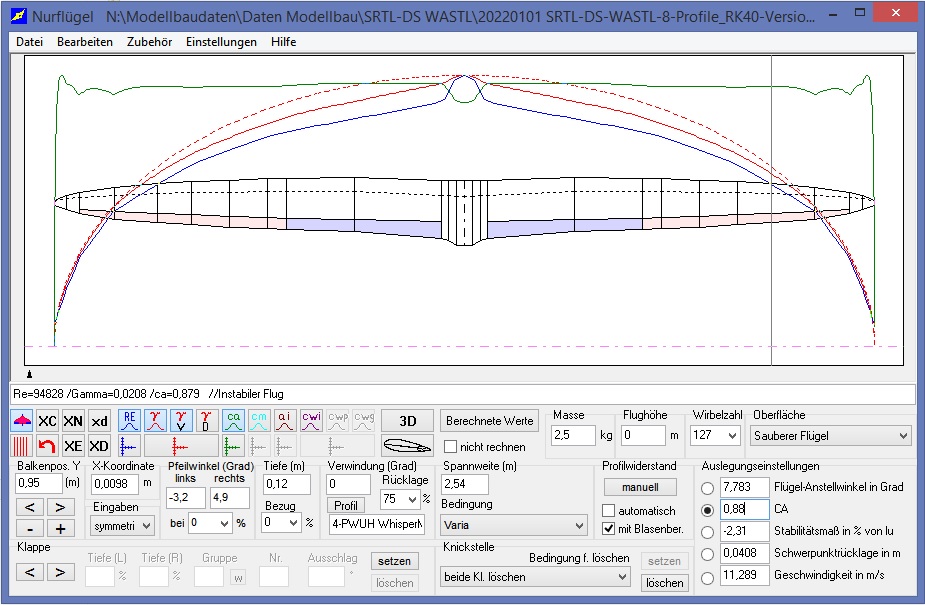The image size is (925, 605).
Task: Check the 'automatisch' Profilwiderstand box
Action: [609, 511]
